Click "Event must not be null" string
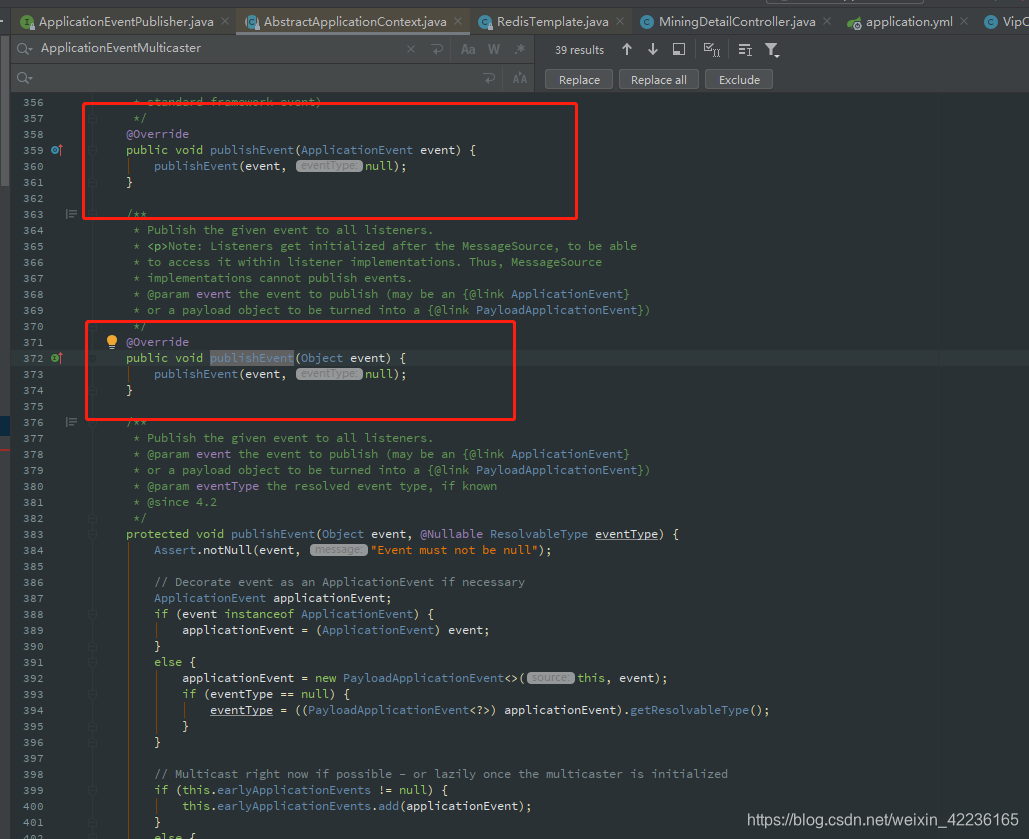The image size is (1029, 839). click(x=454, y=550)
